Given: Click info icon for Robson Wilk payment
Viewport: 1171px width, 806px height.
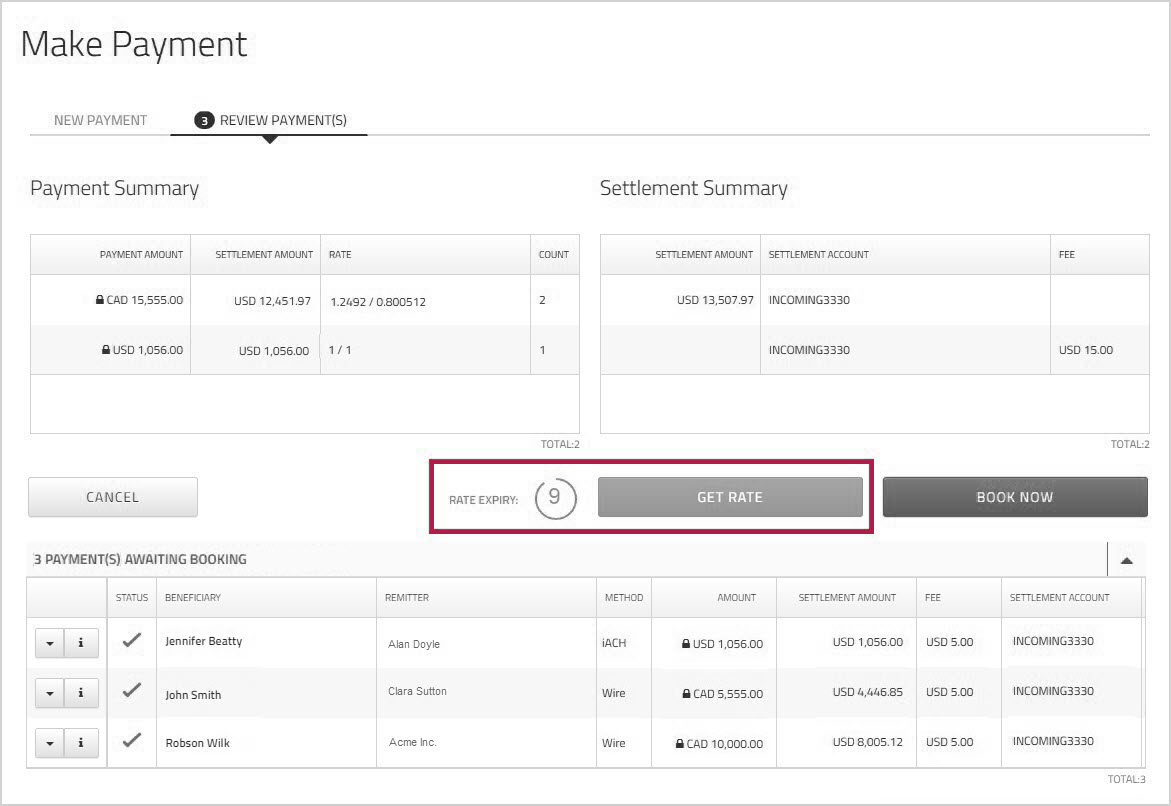Looking at the screenshot, I should tap(81, 743).
